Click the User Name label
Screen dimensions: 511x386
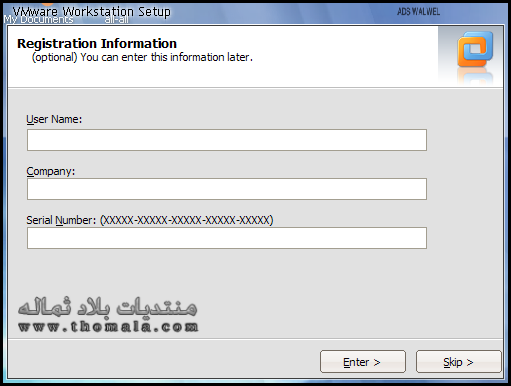tap(54, 119)
